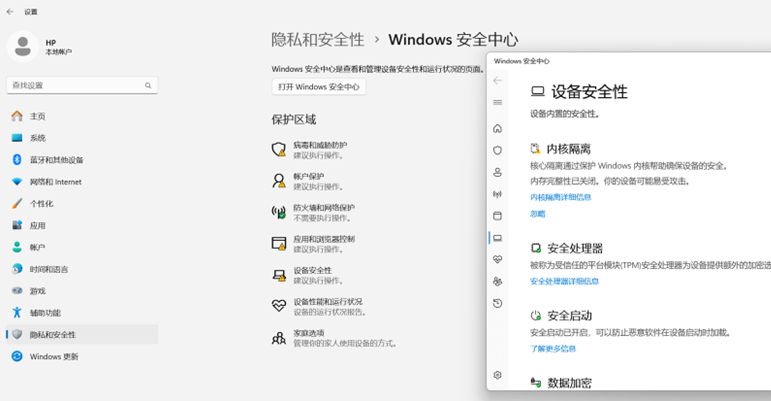Open 个性化 in Settings sidebar
The width and height of the screenshot is (771, 401).
[x=82, y=203]
